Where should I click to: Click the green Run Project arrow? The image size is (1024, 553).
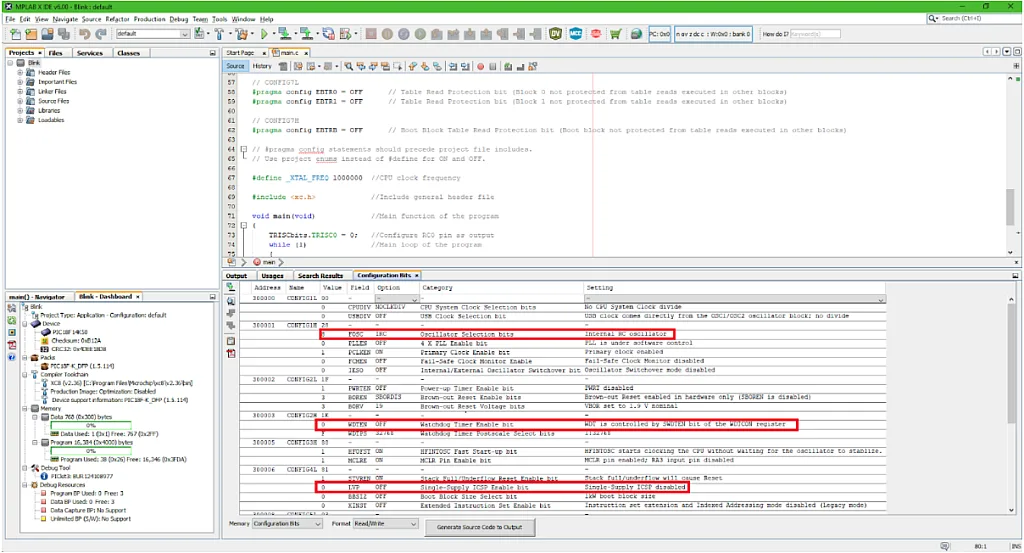(x=265, y=34)
